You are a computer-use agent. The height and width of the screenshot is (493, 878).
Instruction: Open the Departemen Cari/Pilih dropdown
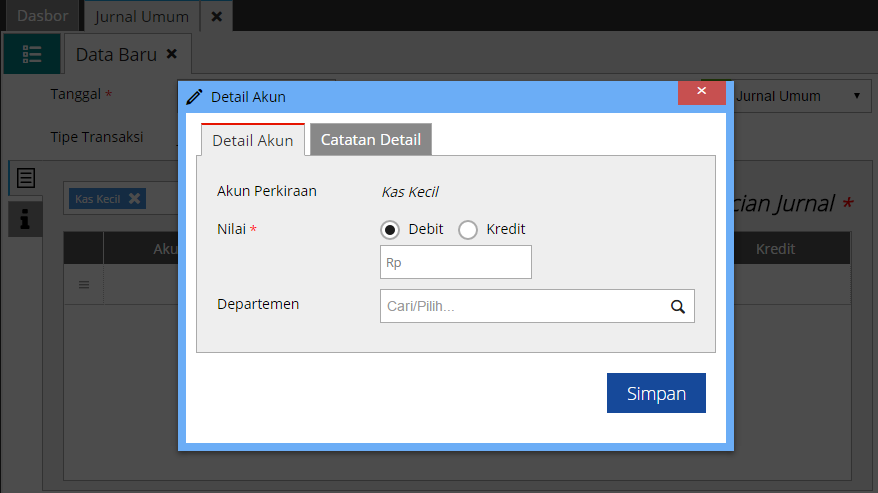click(523, 307)
